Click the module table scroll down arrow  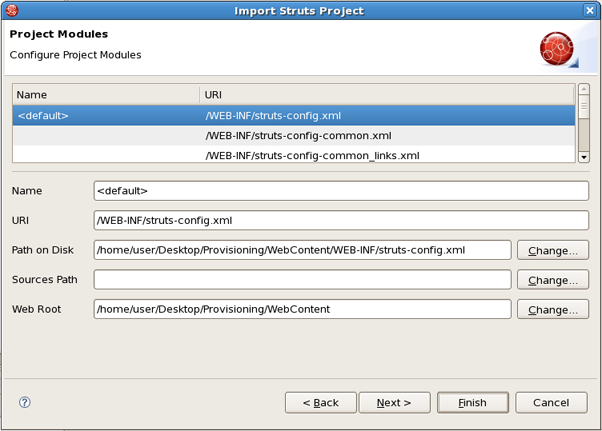[584, 157]
